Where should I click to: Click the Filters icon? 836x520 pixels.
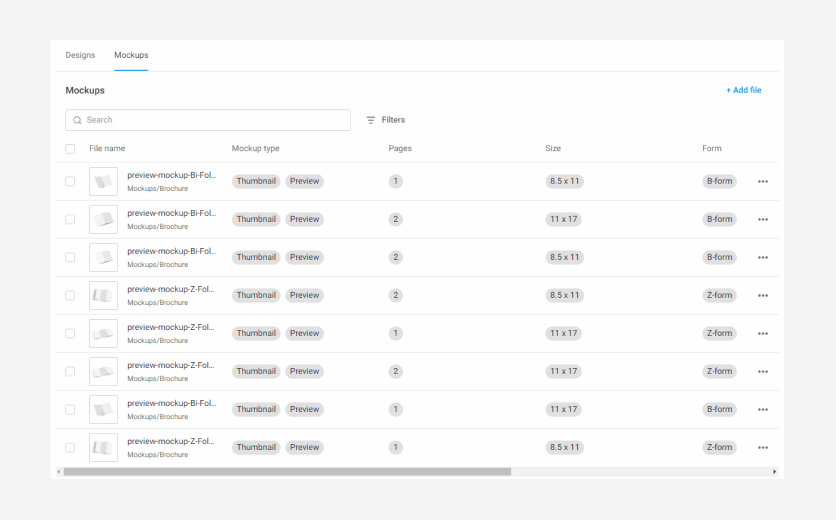pos(371,120)
